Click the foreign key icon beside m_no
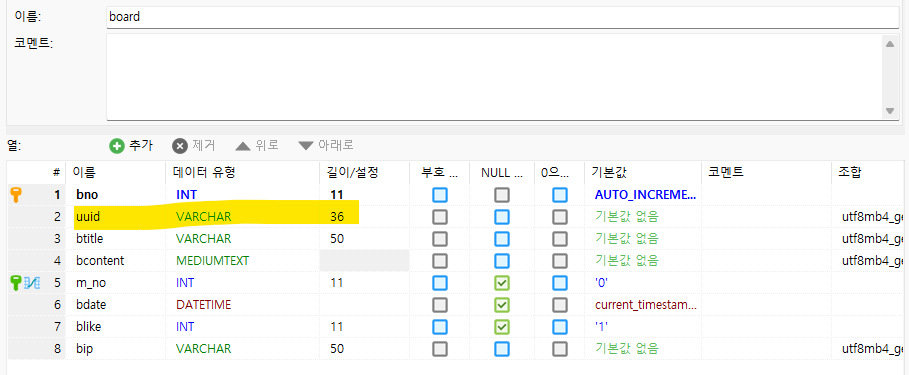This screenshot has width=909, height=375. pos(32,283)
